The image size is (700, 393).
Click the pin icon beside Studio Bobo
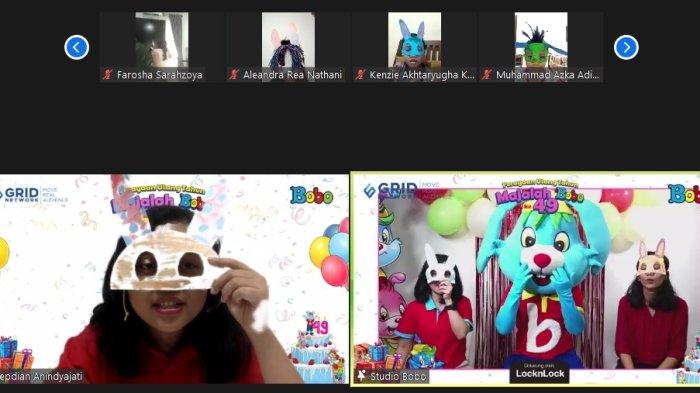click(x=362, y=376)
